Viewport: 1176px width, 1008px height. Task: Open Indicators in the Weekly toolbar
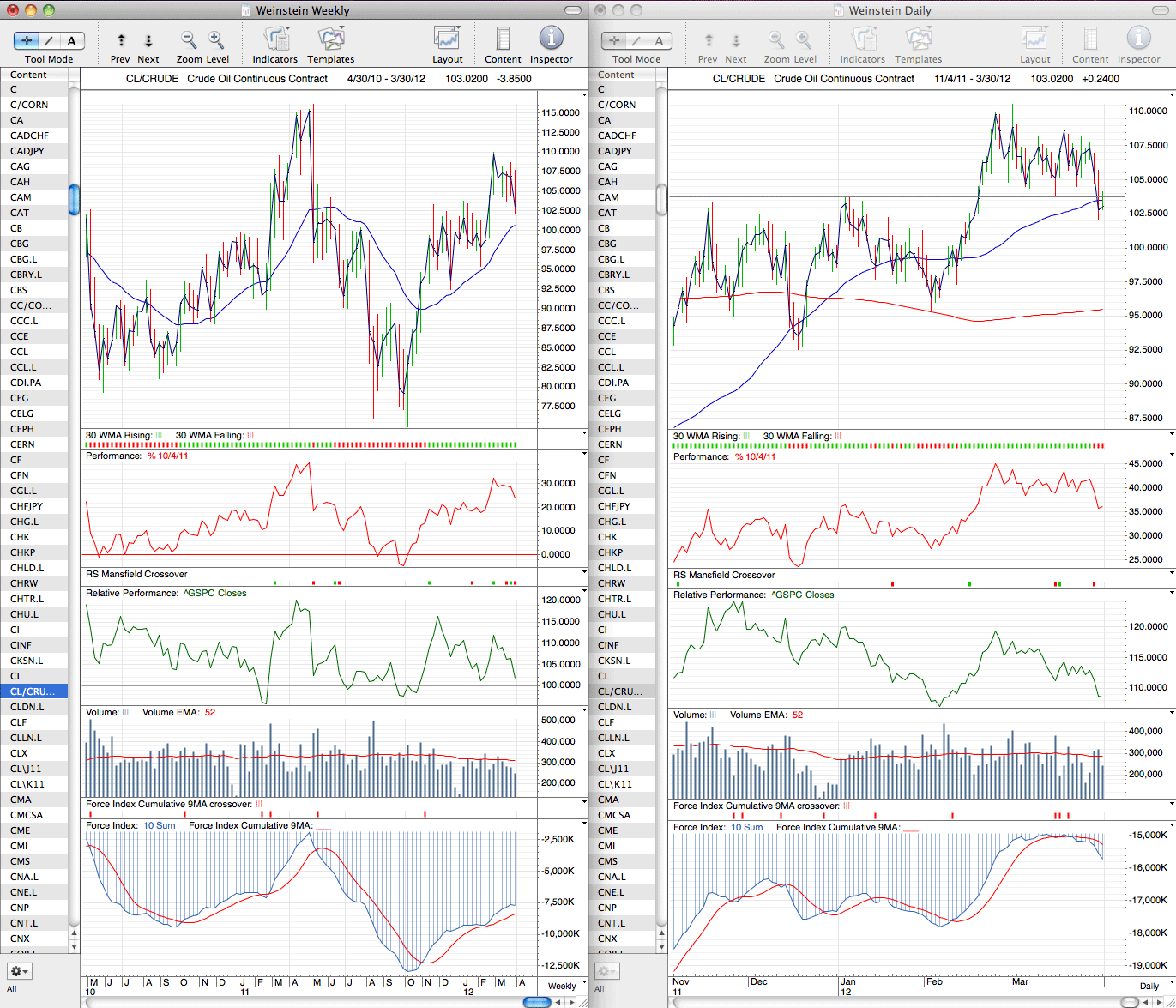click(x=275, y=39)
